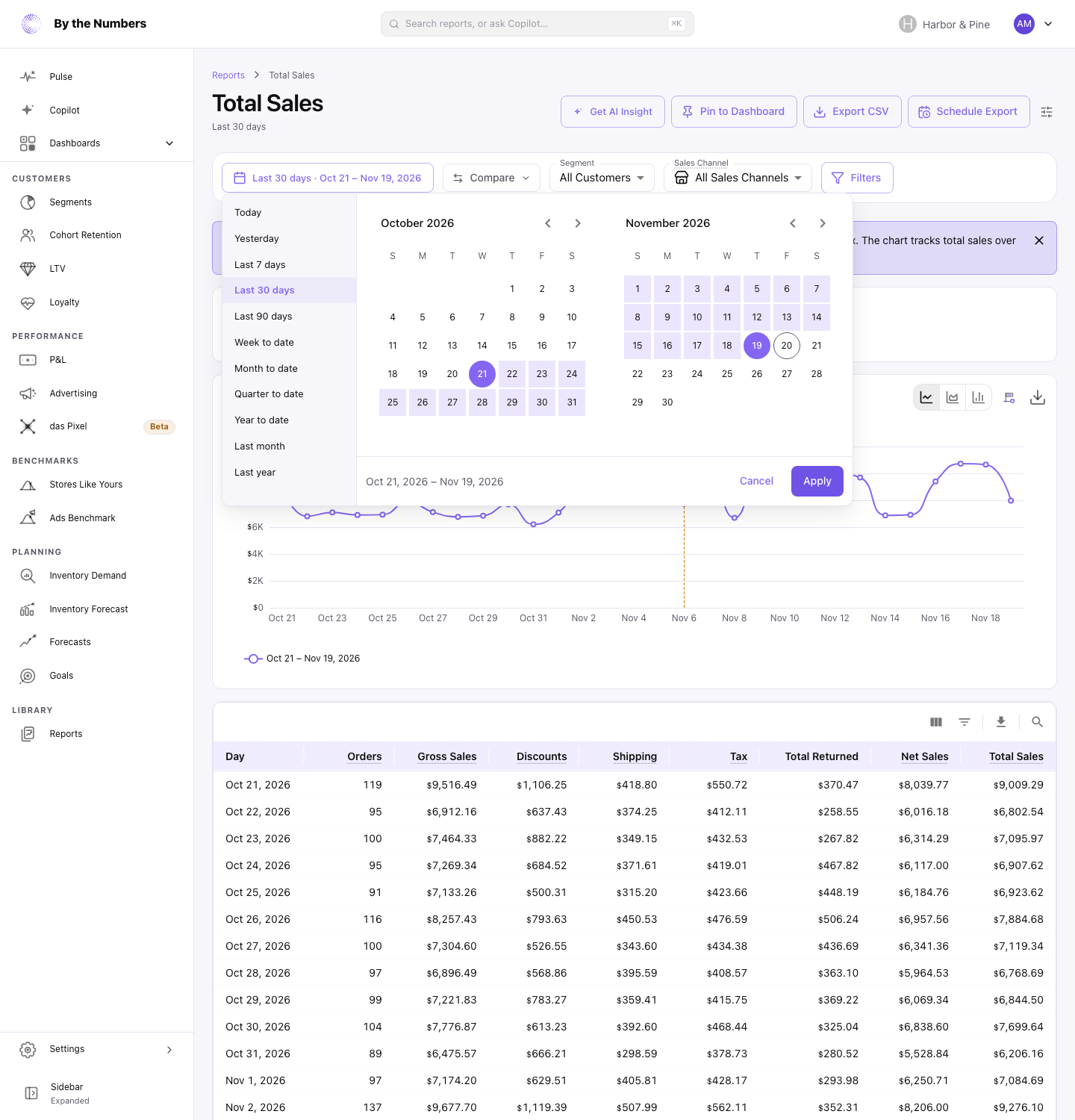
Task: Open the All Customers segment dropdown
Action: tap(602, 178)
